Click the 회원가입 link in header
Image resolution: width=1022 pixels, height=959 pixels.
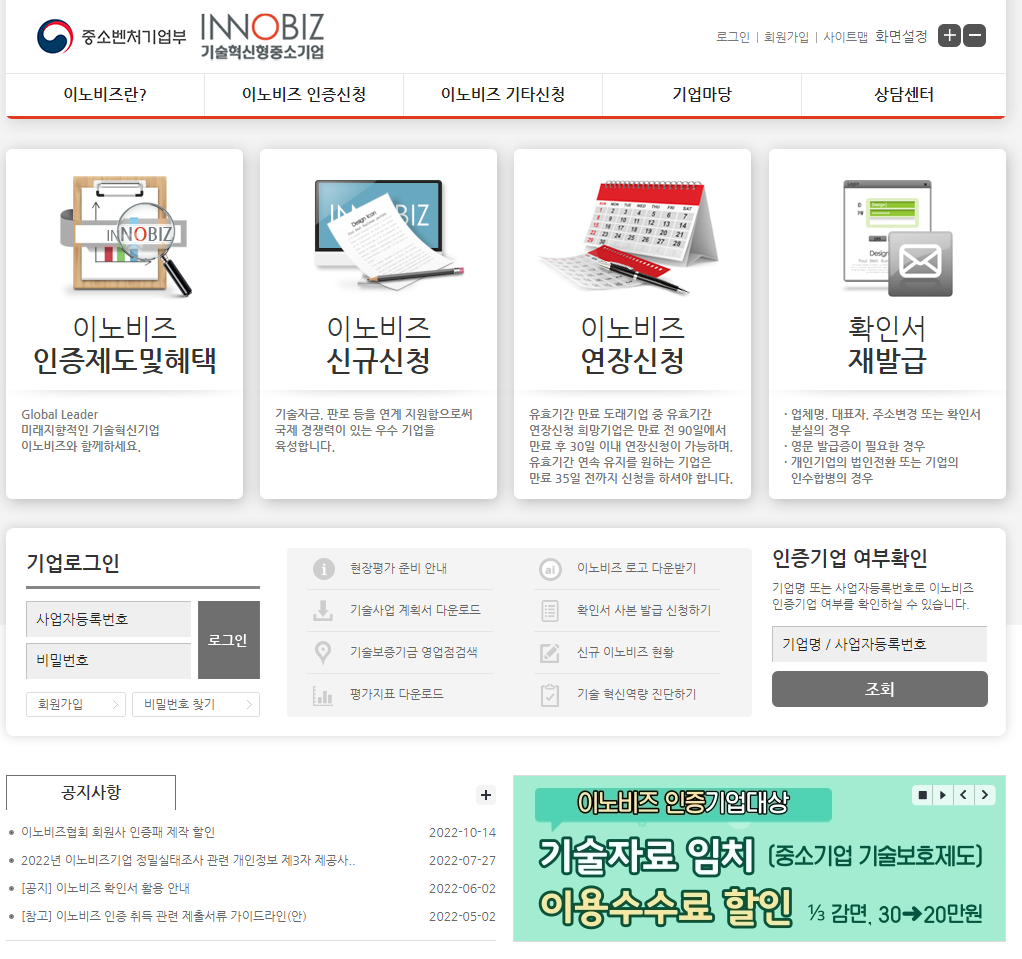click(x=786, y=37)
